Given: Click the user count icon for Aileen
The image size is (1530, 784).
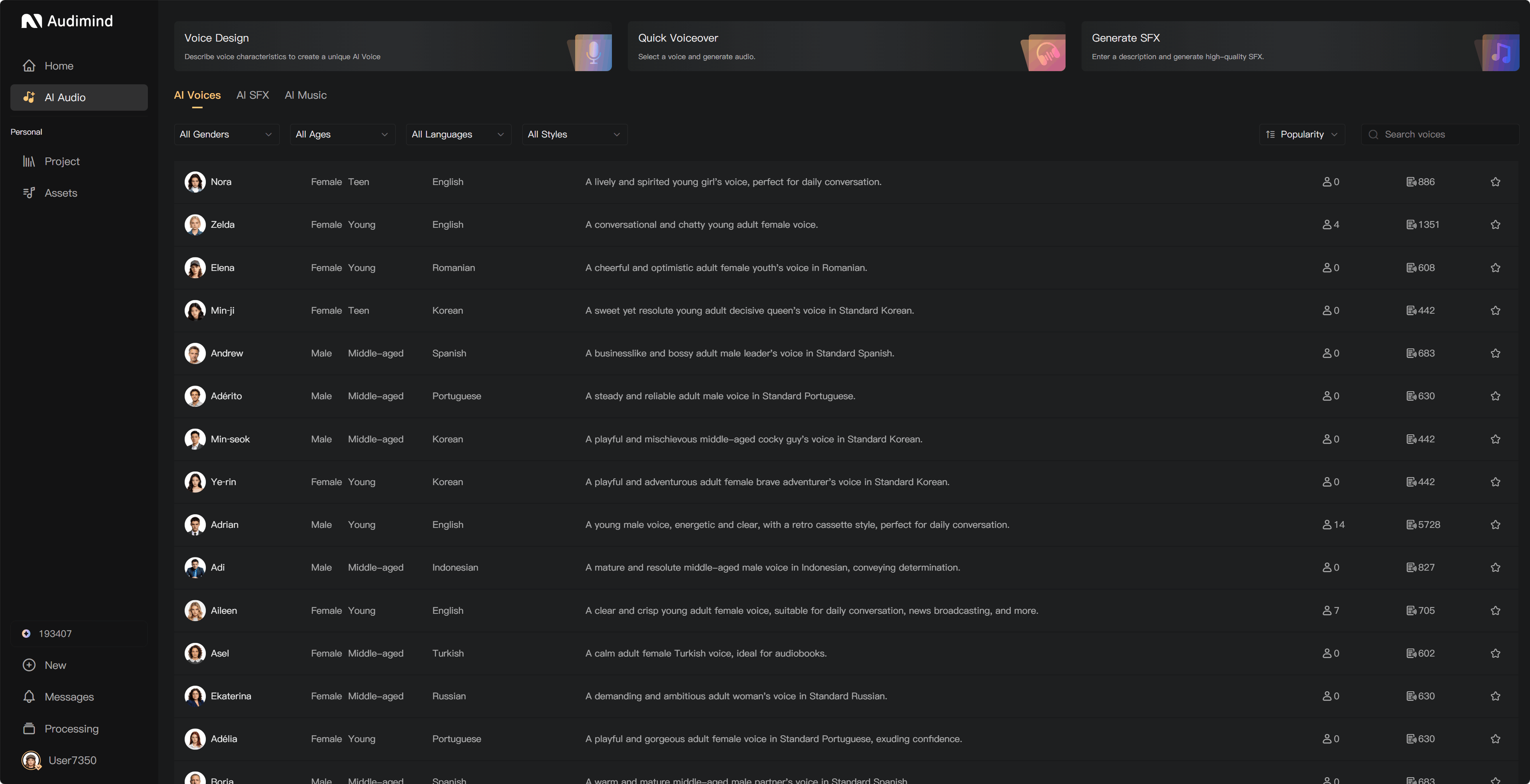Looking at the screenshot, I should click(1327, 611).
